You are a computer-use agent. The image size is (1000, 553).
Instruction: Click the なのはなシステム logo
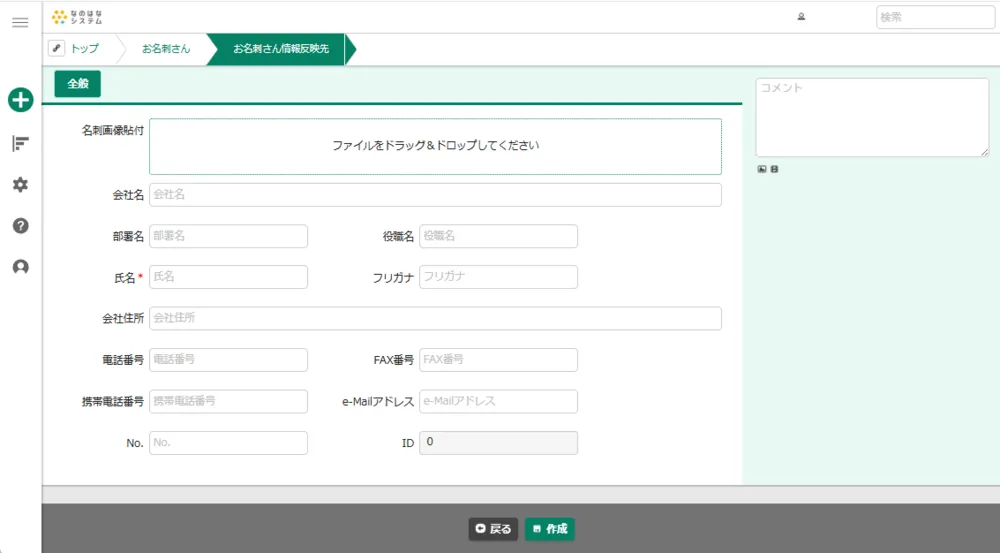(x=77, y=17)
